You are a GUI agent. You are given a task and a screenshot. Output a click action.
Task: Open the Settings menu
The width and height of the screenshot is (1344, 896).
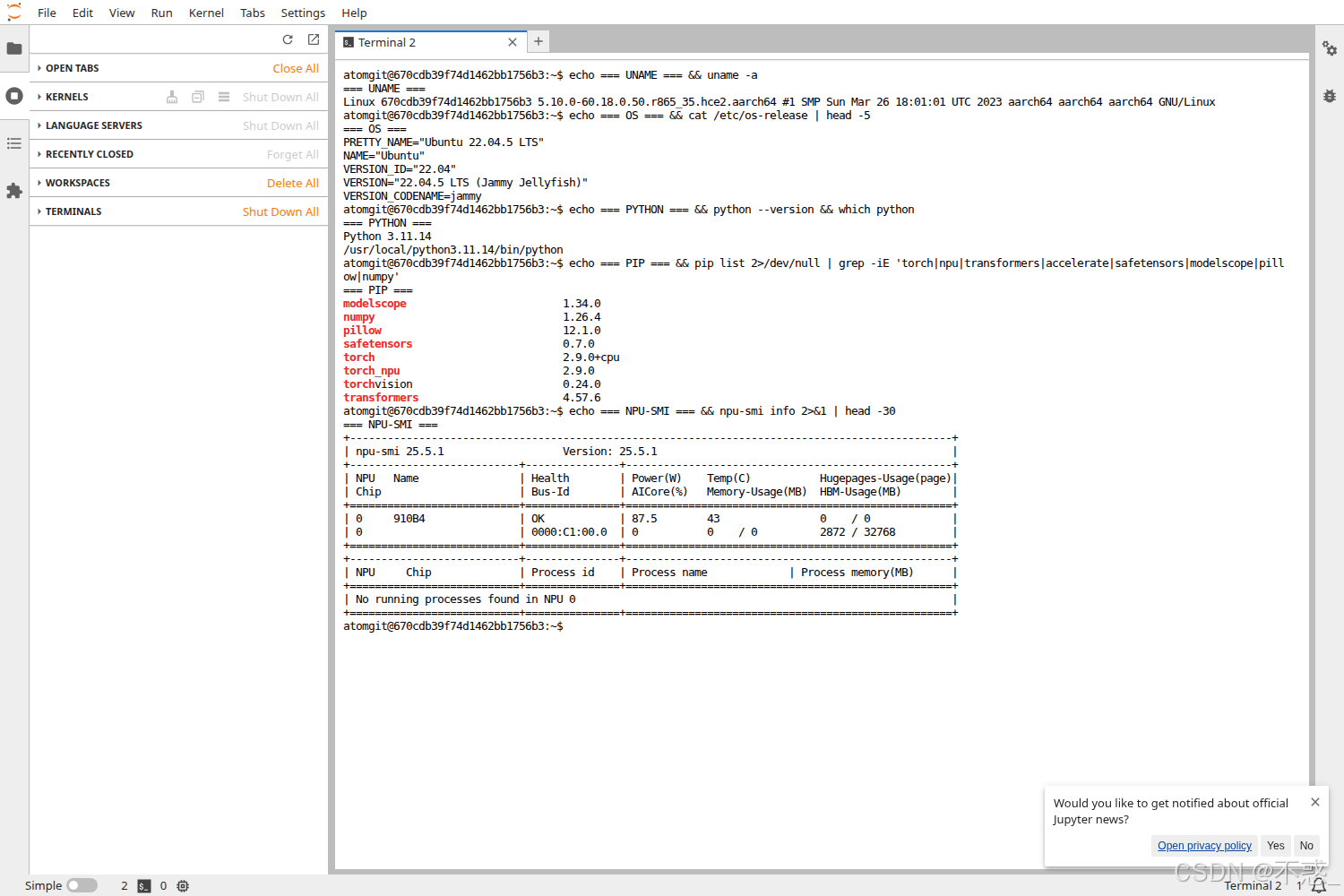pyautogui.click(x=303, y=13)
